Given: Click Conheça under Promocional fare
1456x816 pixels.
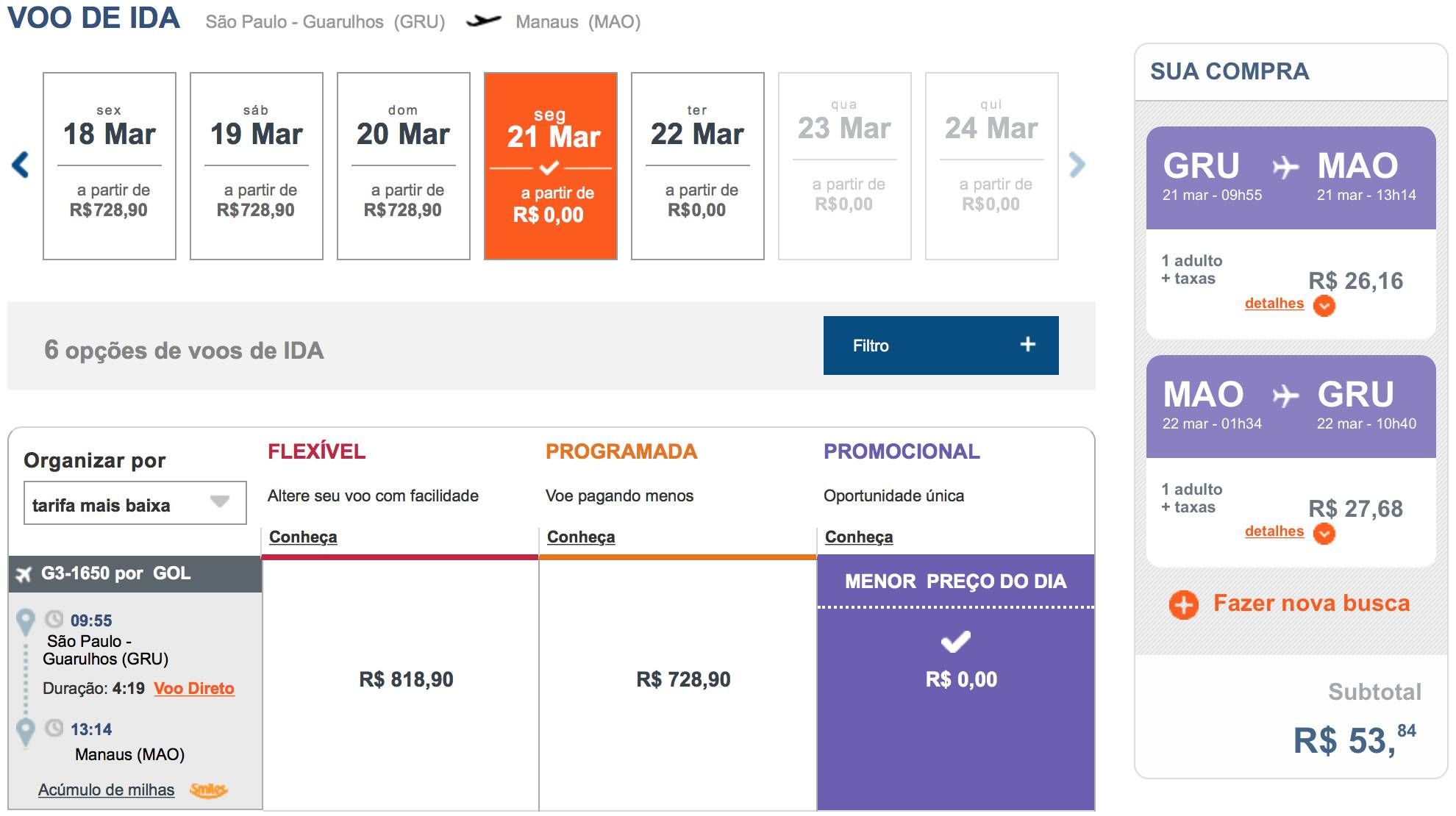Looking at the screenshot, I should 859,537.
